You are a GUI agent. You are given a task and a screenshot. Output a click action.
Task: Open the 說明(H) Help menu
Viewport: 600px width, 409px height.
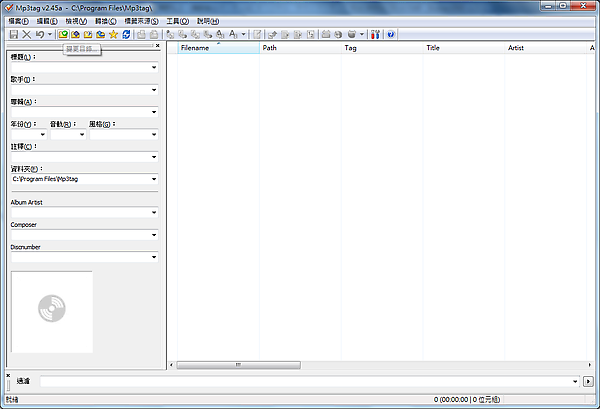pyautogui.click(x=208, y=21)
